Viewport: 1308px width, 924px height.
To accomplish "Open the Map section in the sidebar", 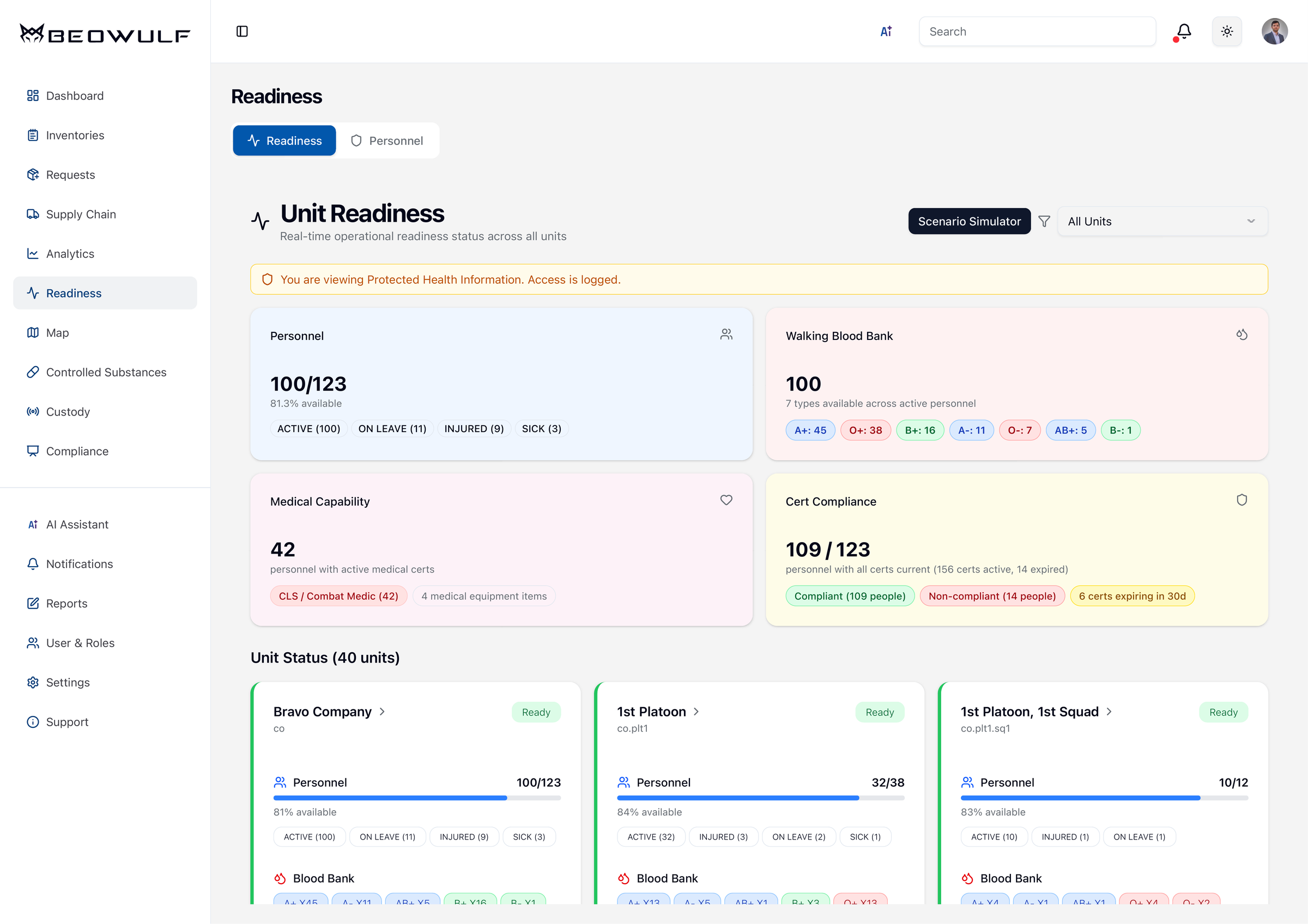I will [x=57, y=332].
